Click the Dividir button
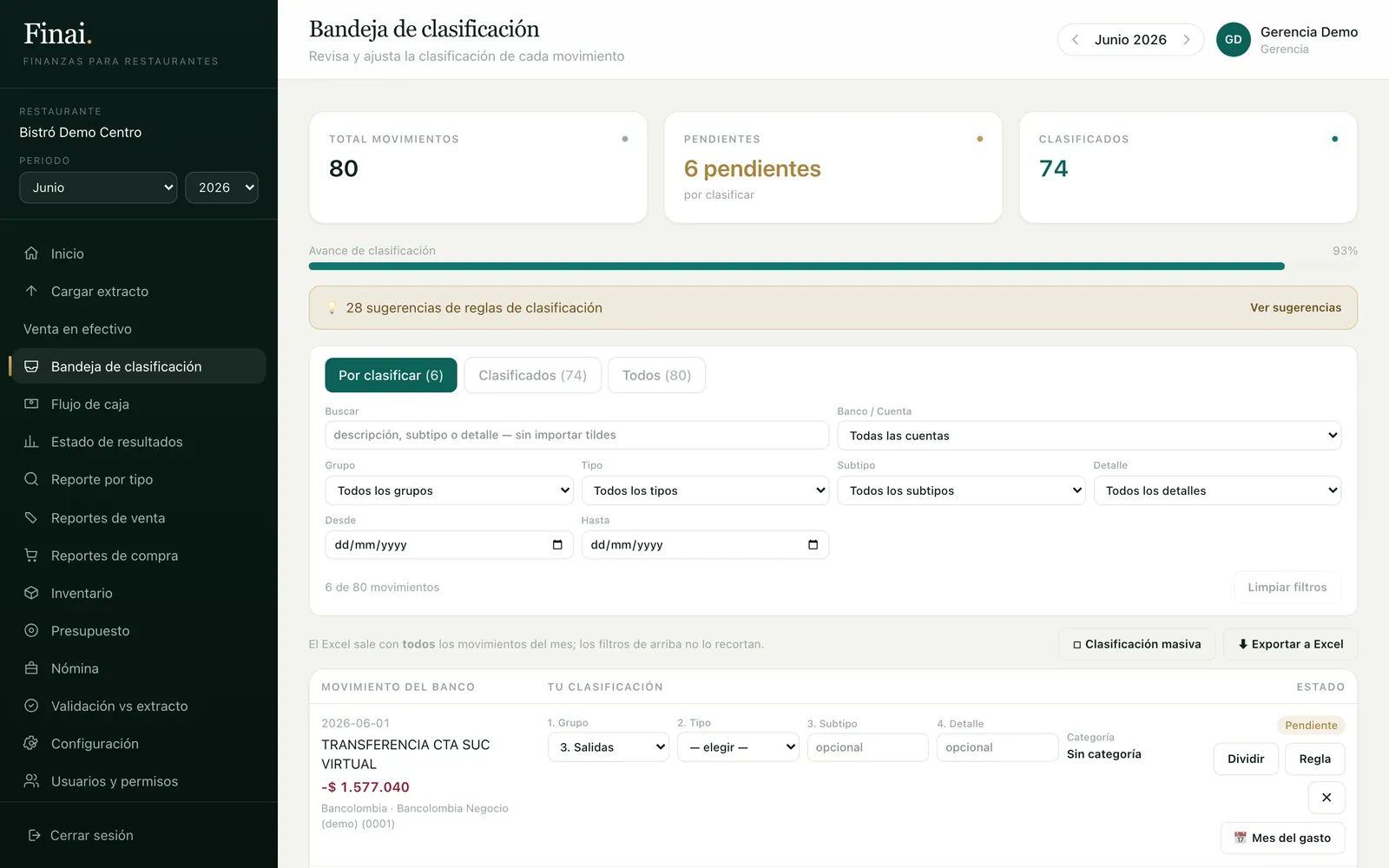 point(1246,759)
